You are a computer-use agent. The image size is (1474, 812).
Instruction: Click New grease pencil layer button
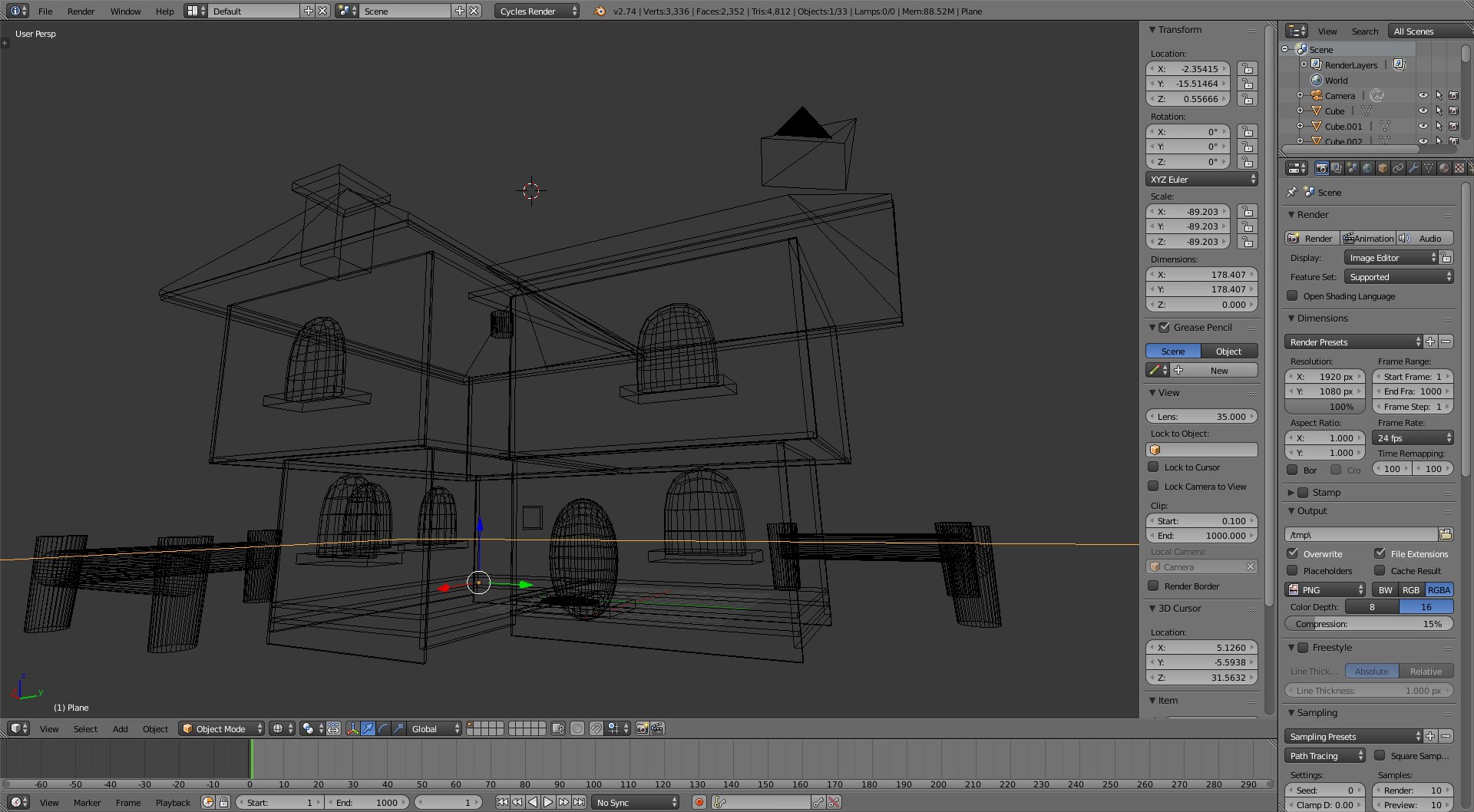click(1214, 370)
